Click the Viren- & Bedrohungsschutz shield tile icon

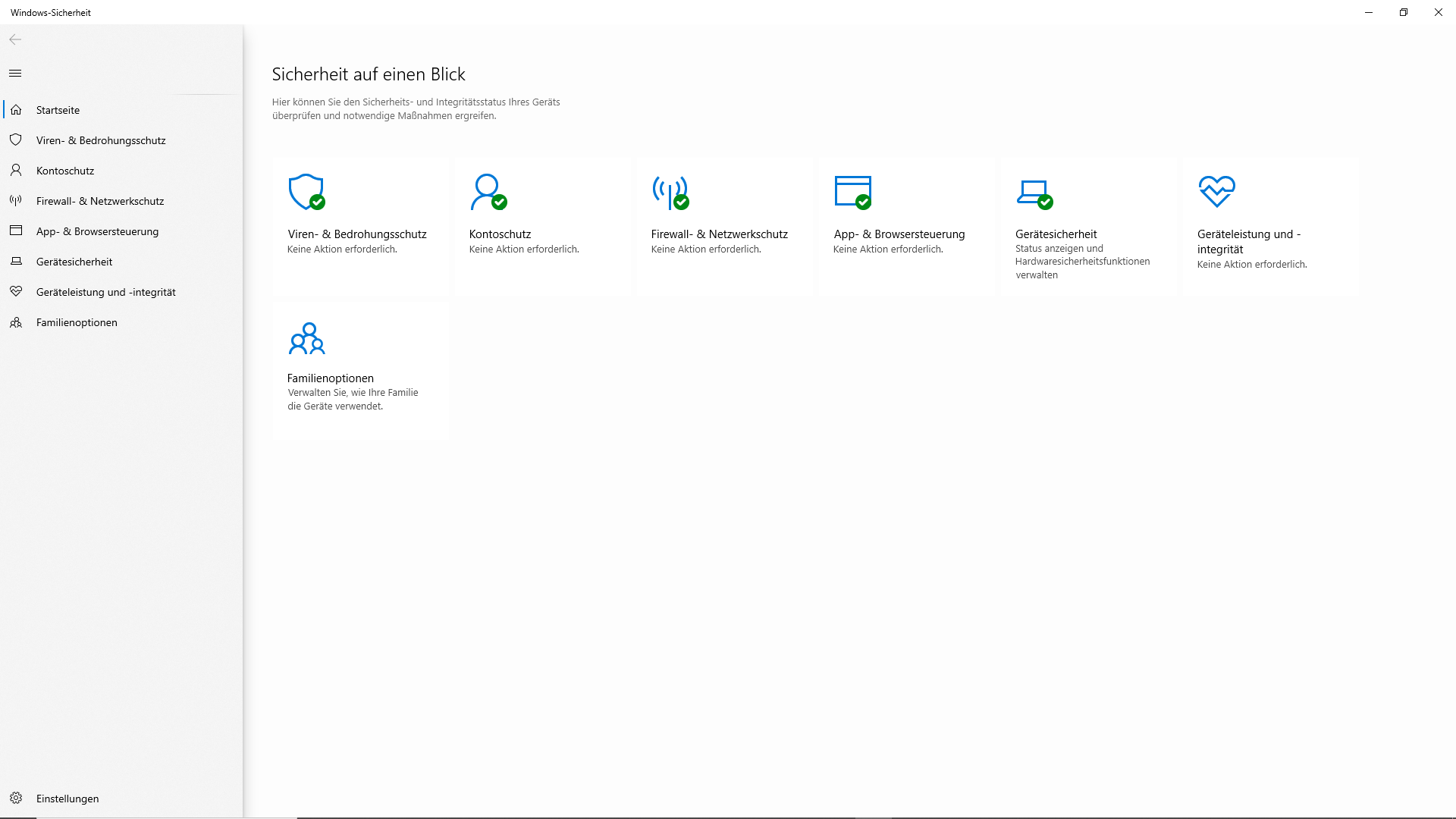pyautogui.click(x=306, y=192)
